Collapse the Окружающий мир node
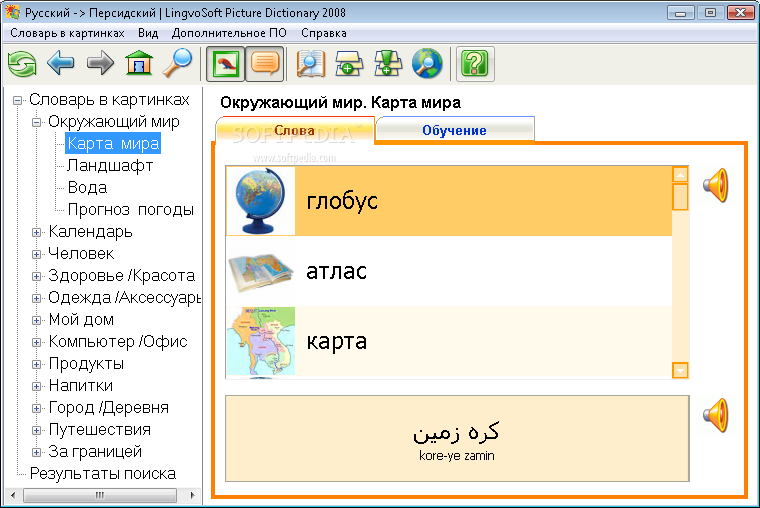This screenshot has height=508, width=760. pos(36,122)
